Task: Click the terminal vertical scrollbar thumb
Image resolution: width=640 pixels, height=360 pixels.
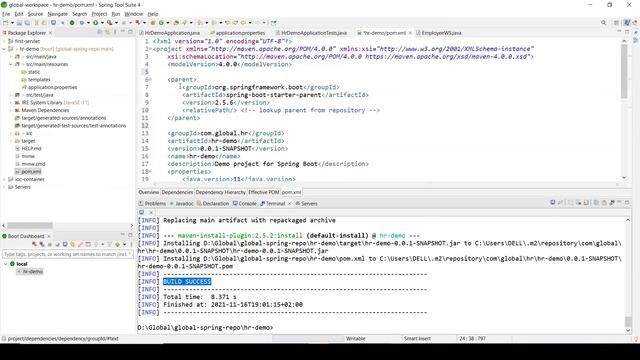Action: [628, 322]
